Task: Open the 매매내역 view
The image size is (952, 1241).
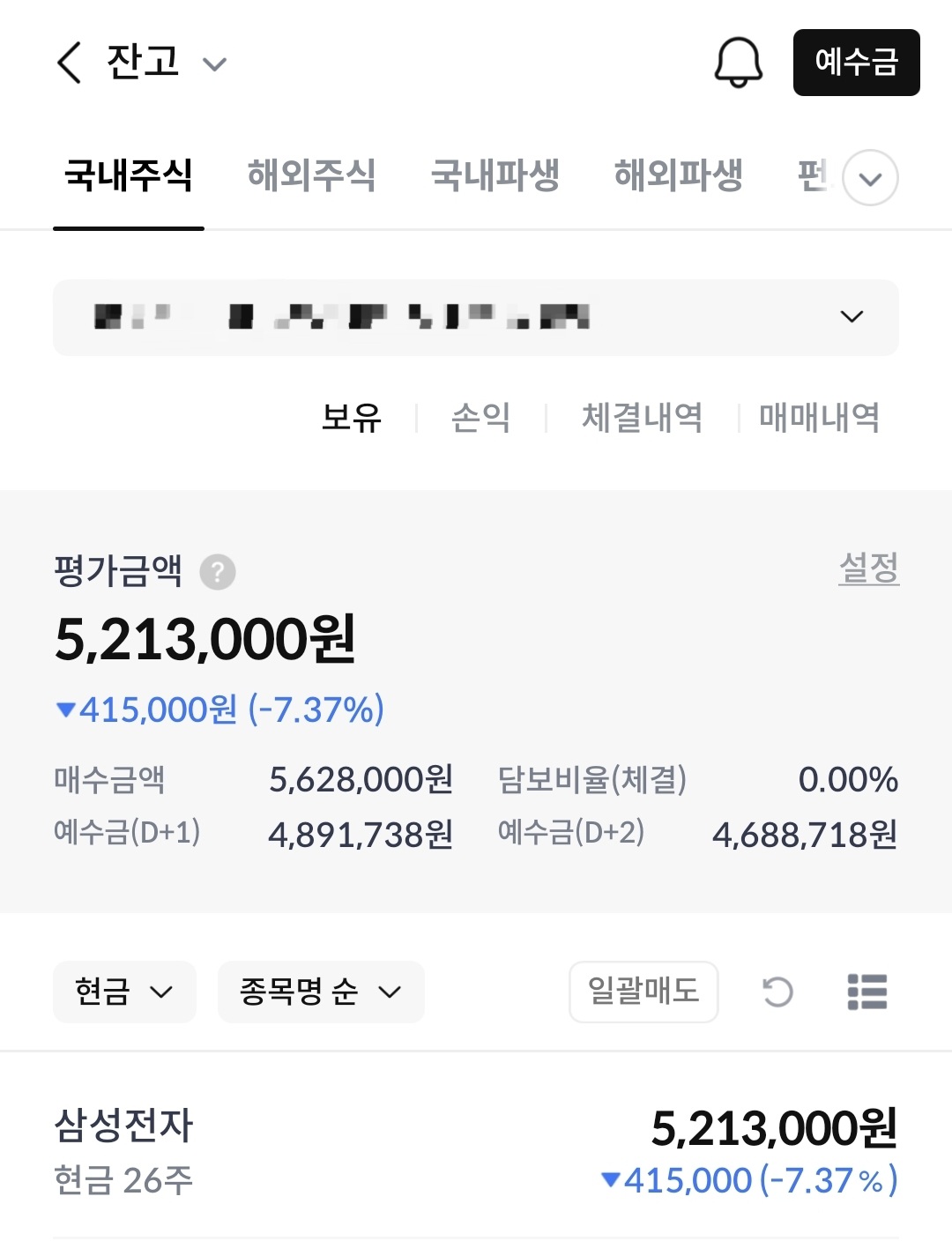Action: pos(819,417)
